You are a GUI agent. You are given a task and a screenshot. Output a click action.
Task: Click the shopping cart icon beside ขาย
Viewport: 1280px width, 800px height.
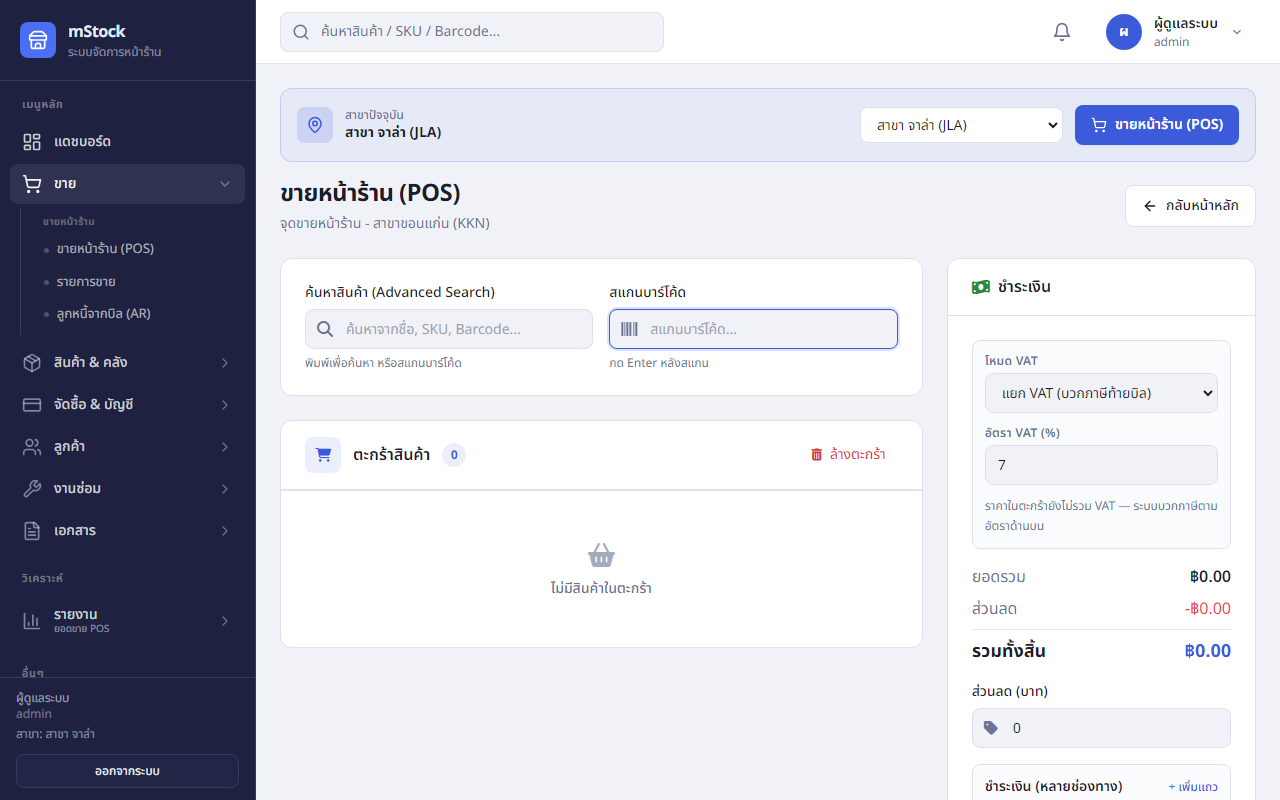click(32, 184)
